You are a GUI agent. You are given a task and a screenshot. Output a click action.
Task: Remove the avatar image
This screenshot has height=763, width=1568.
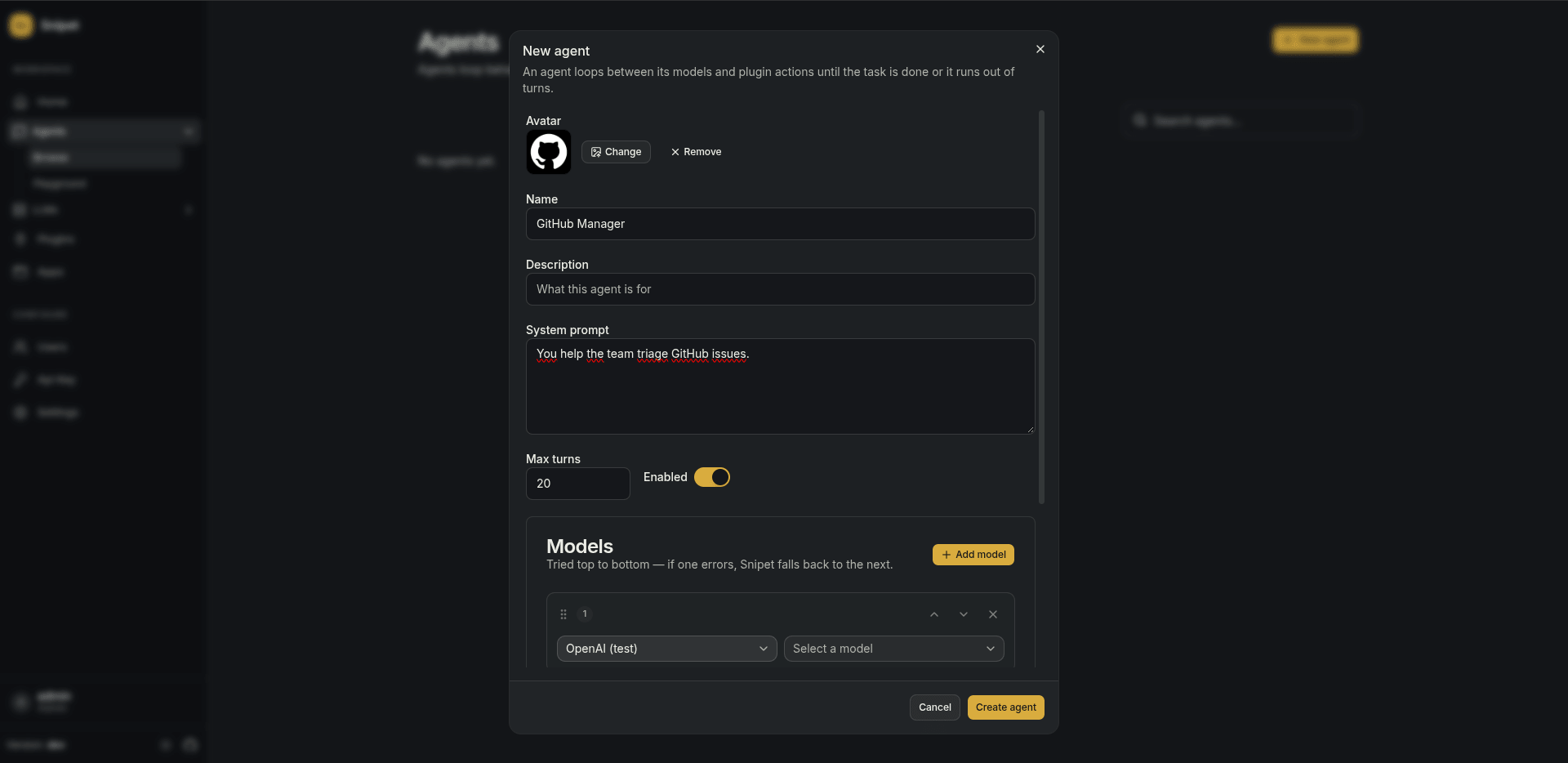696,152
